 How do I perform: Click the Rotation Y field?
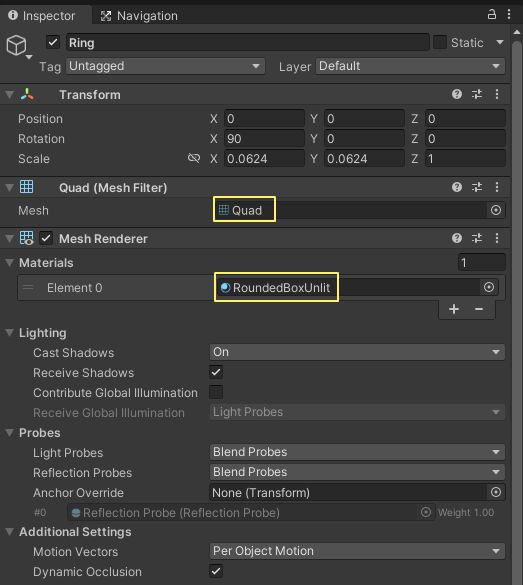(x=364, y=139)
